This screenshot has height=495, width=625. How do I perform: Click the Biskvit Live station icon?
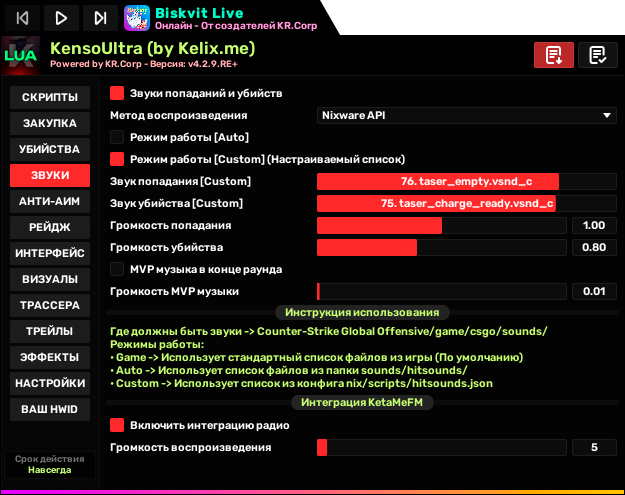click(x=138, y=17)
